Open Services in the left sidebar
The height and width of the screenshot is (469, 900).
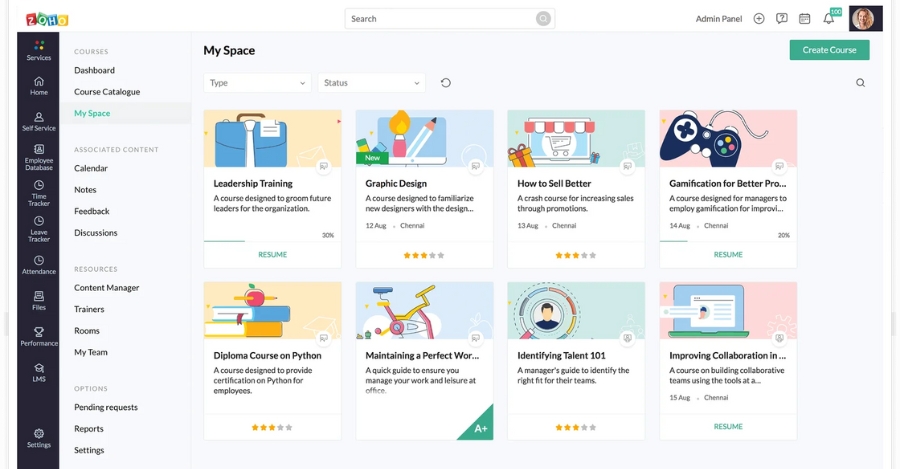[38, 50]
